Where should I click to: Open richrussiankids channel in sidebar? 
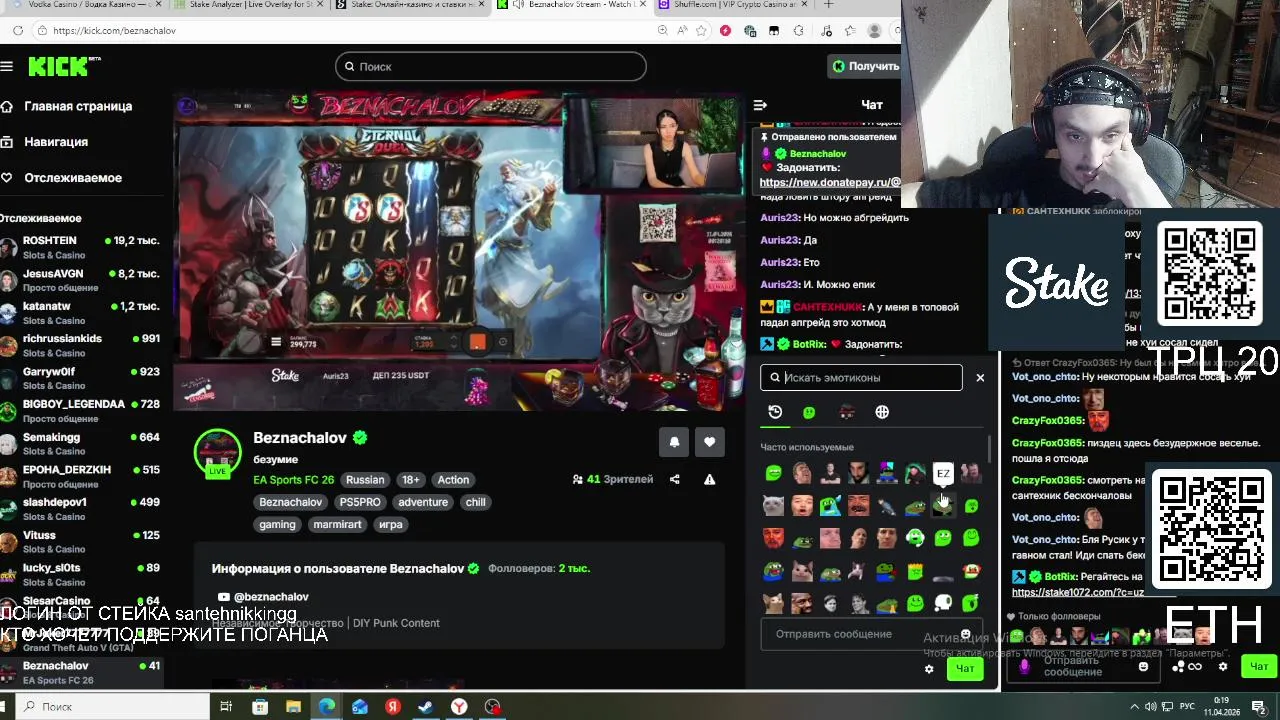point(81,345)
